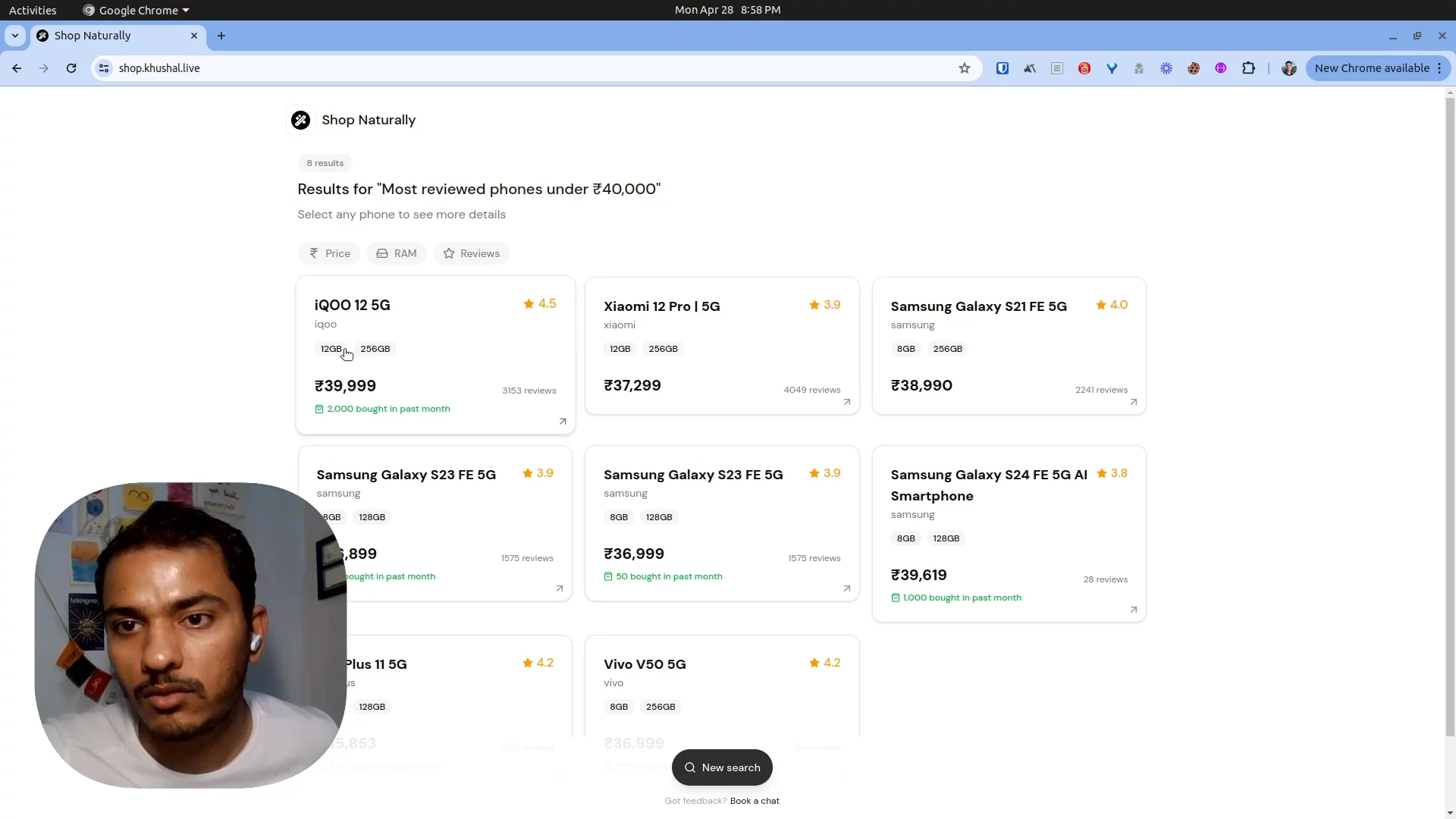Click price ₹39,999 on iQOO card

click(346, 386)
